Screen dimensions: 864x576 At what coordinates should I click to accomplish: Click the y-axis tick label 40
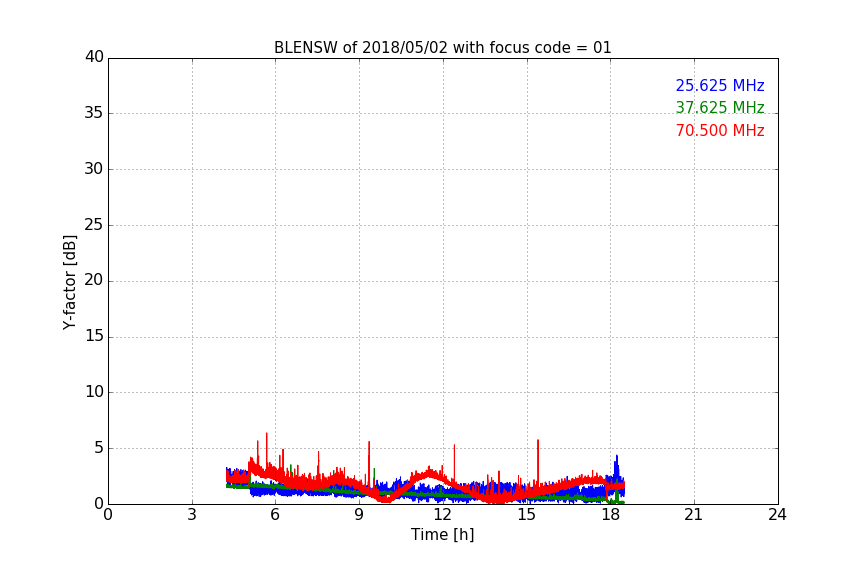[x=94, y=57]
